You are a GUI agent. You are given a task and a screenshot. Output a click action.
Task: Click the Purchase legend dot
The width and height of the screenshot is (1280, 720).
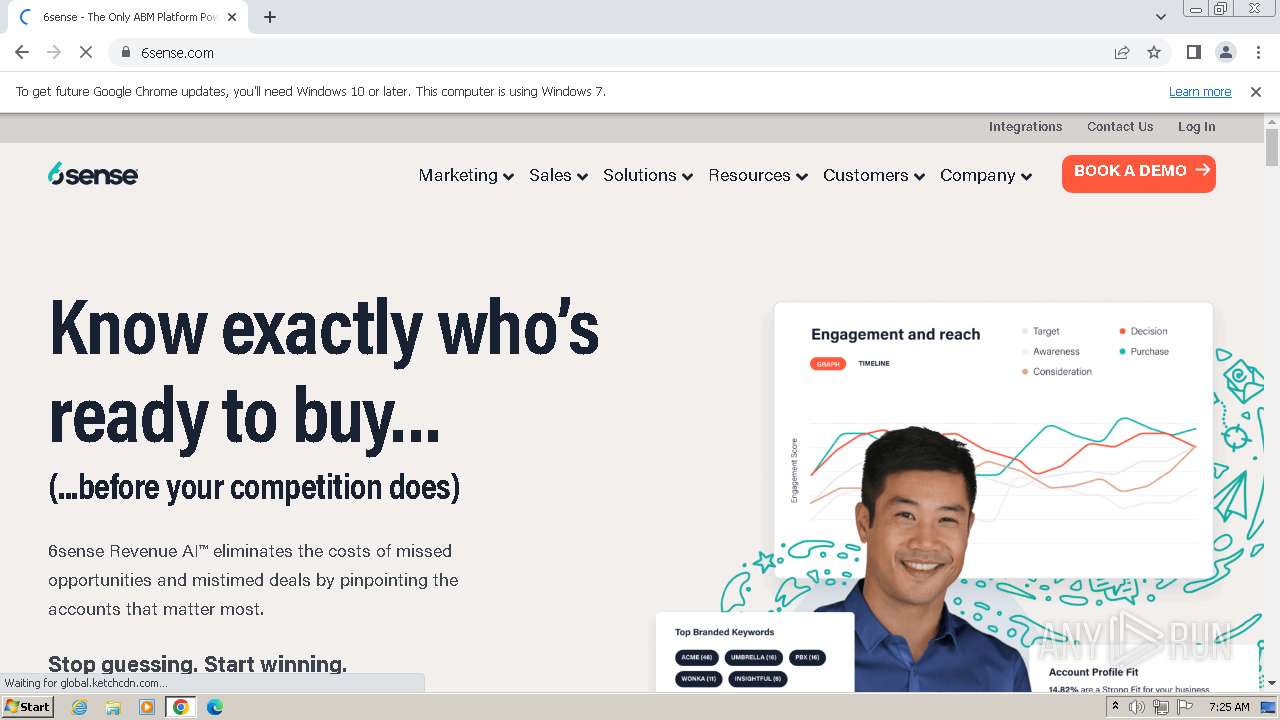1122,351
